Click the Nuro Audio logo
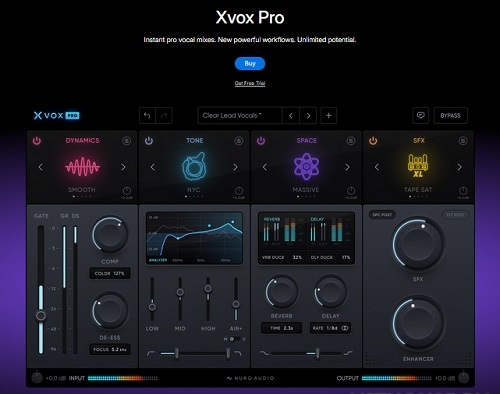Image resolution: width=500 pixels, height=394 pixels. (x=250, y=378)
